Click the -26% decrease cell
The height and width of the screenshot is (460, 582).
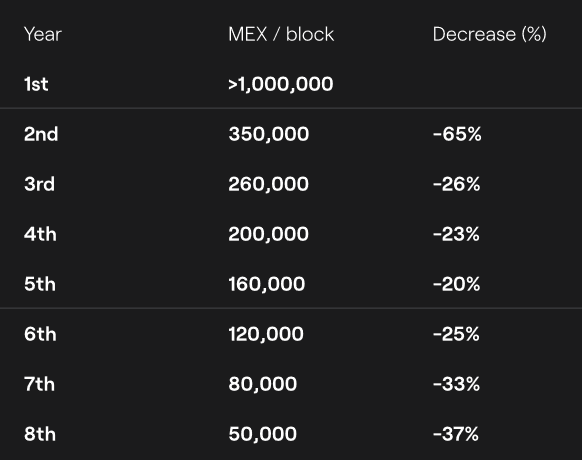point(457,184)
